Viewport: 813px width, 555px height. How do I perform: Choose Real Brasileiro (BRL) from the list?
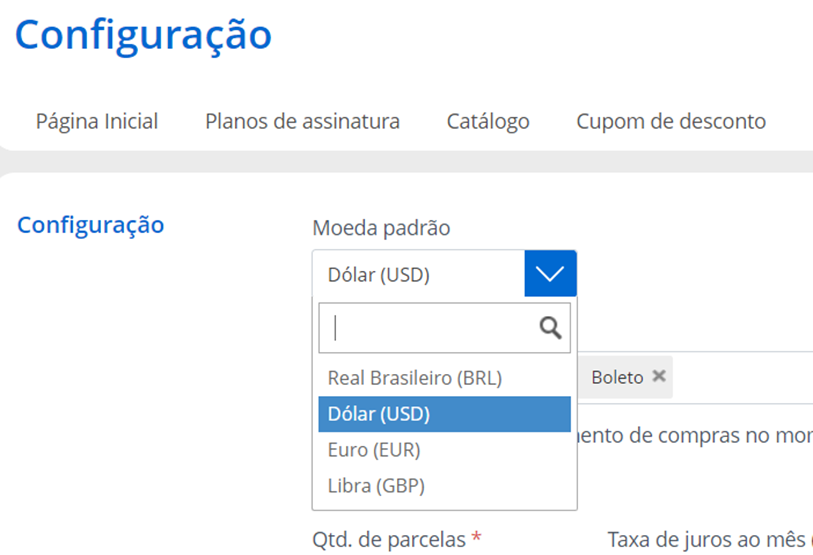414,378
